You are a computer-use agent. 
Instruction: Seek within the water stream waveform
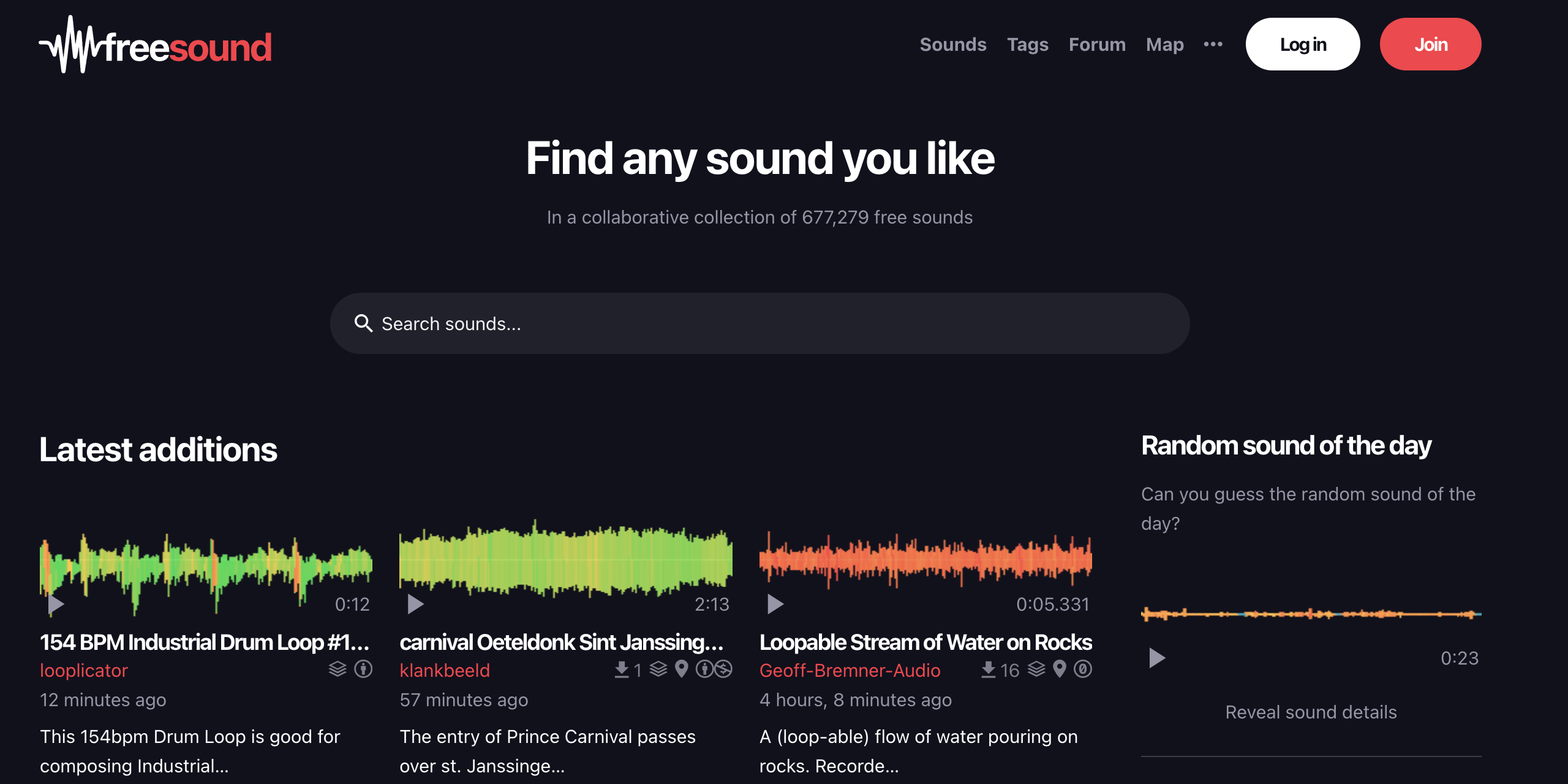click(925, 561)
